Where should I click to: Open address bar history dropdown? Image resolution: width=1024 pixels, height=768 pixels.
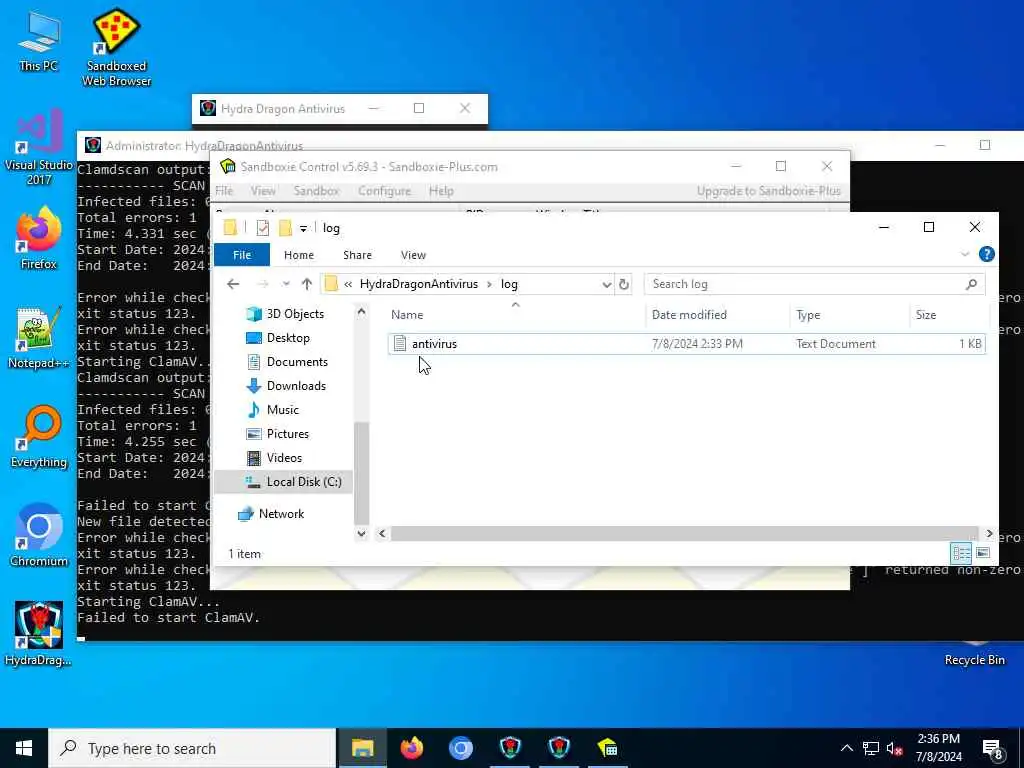(606, 284)
